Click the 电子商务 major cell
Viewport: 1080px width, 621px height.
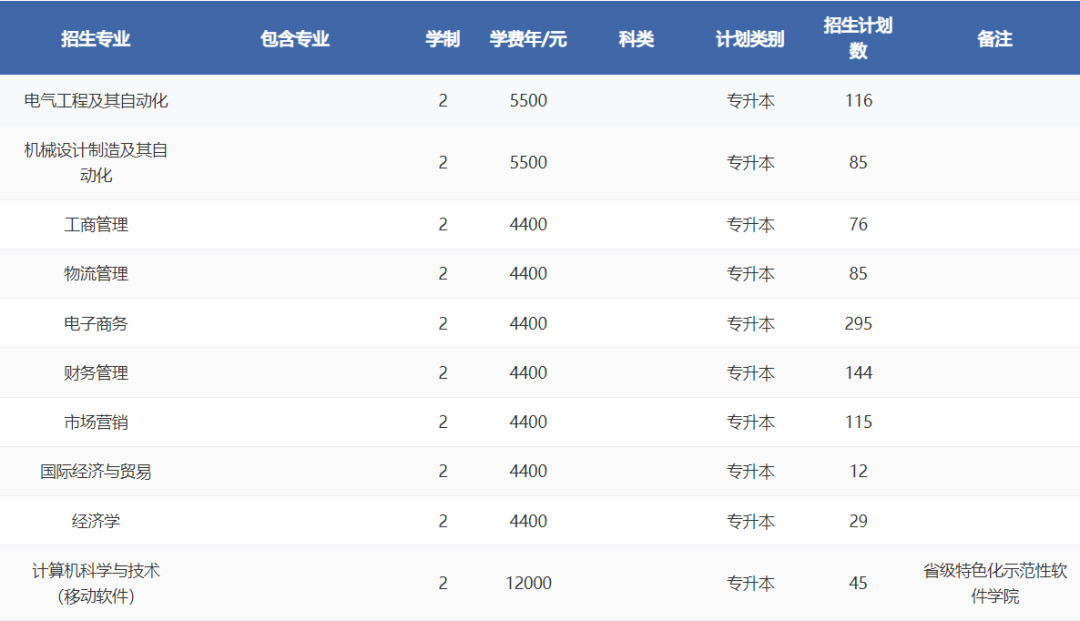tap(96, 323)
